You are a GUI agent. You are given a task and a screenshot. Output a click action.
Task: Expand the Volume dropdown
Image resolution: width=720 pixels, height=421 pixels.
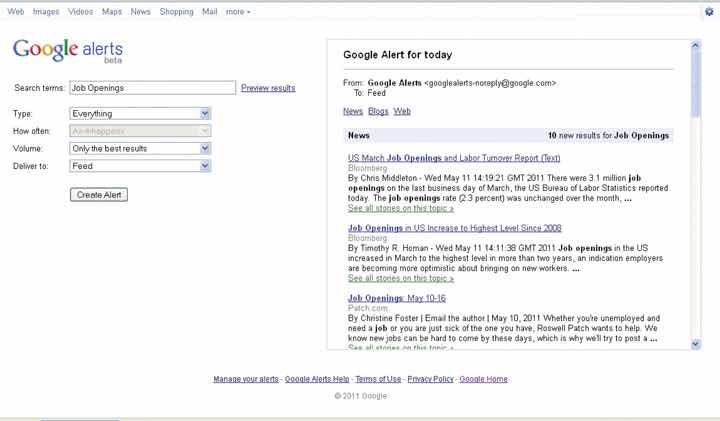click(140, 149)
